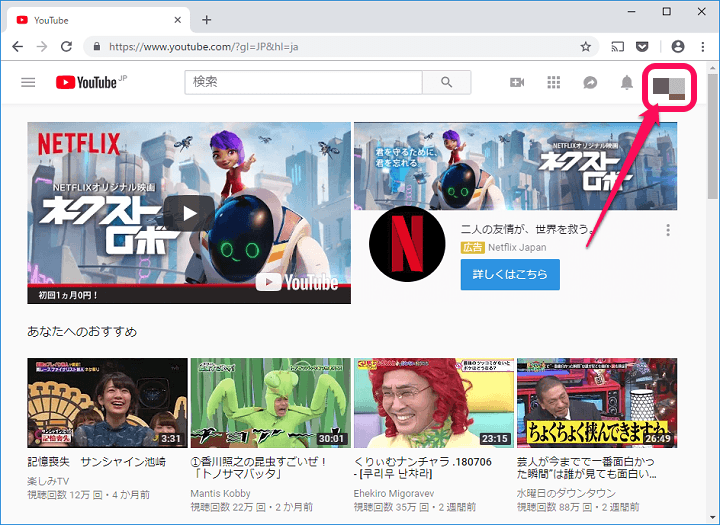Screen dimensions: 720x525
Task: Focus the 検索 search box
Action: coord(304,82)
